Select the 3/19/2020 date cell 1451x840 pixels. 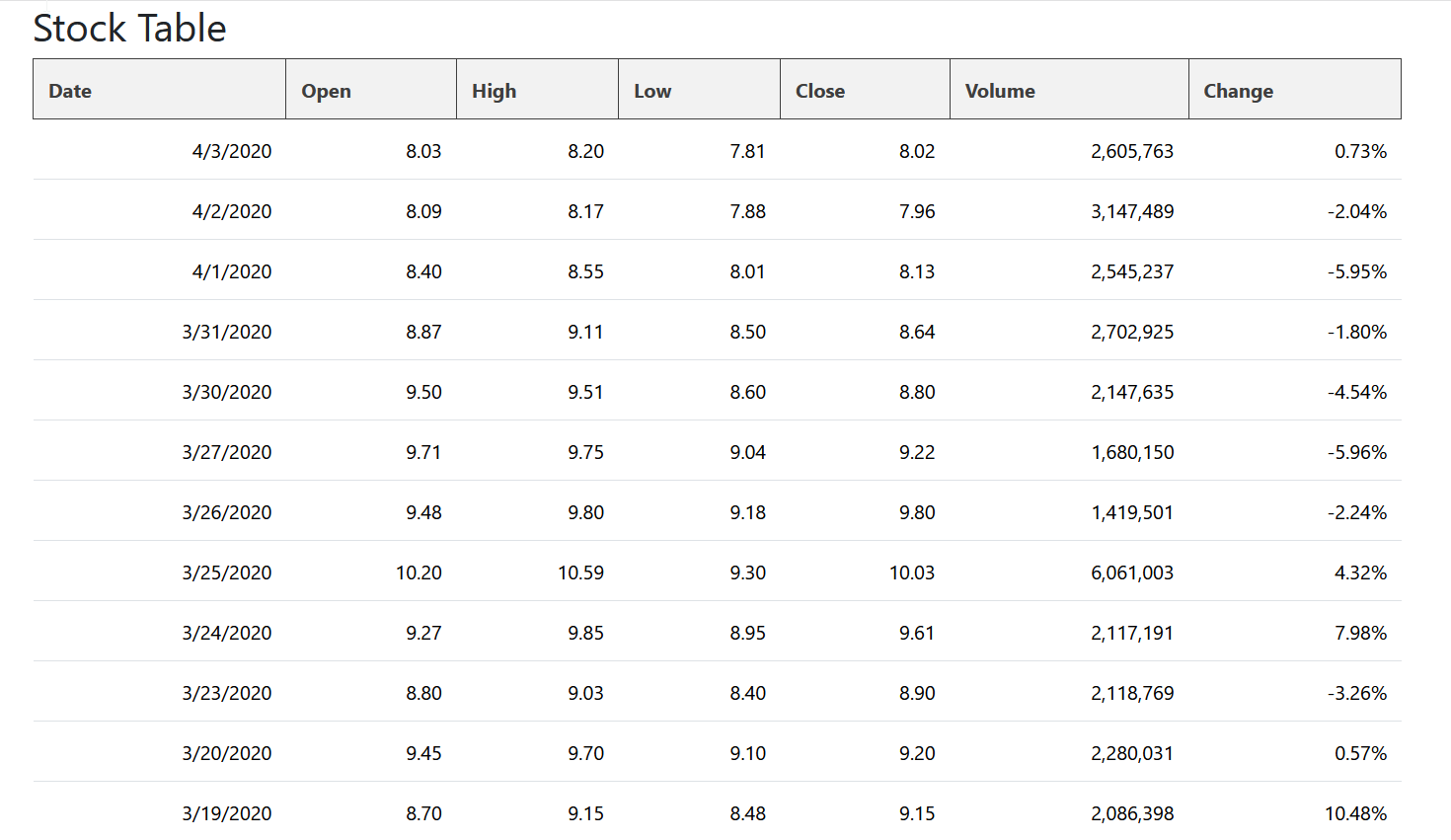[226, 813]
